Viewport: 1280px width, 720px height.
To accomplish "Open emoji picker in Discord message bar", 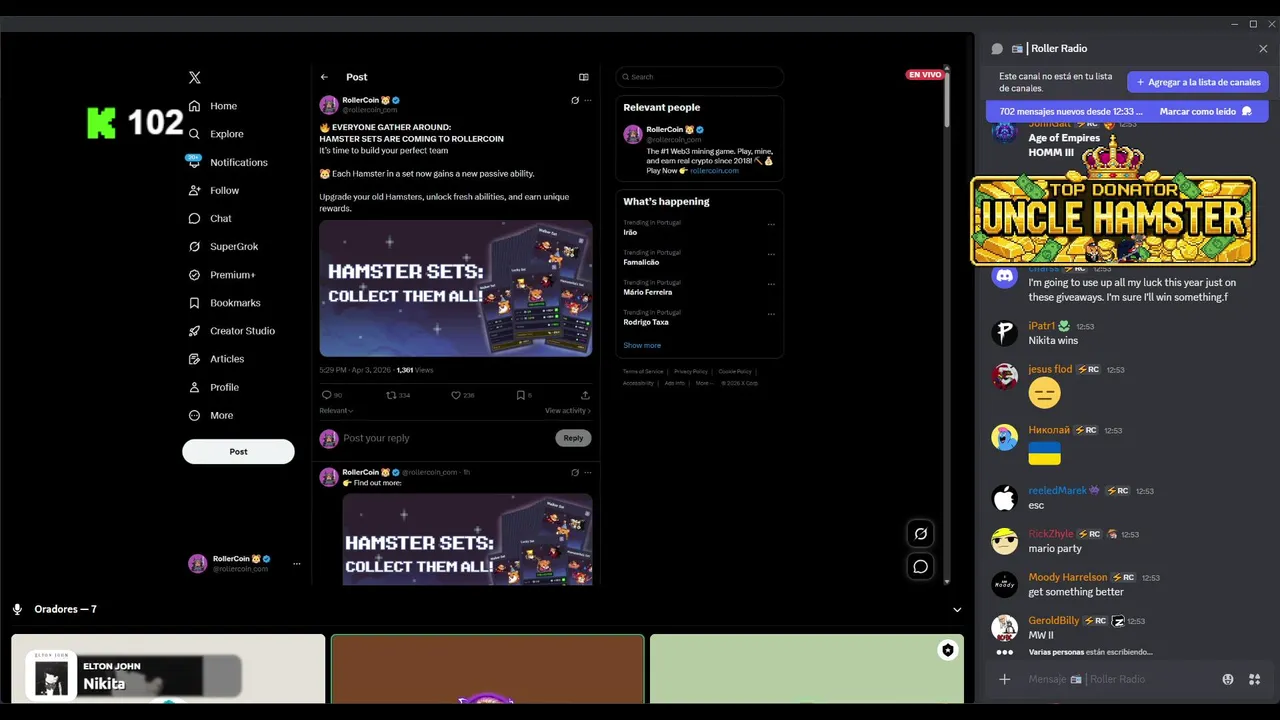I will click(1228, 680).
